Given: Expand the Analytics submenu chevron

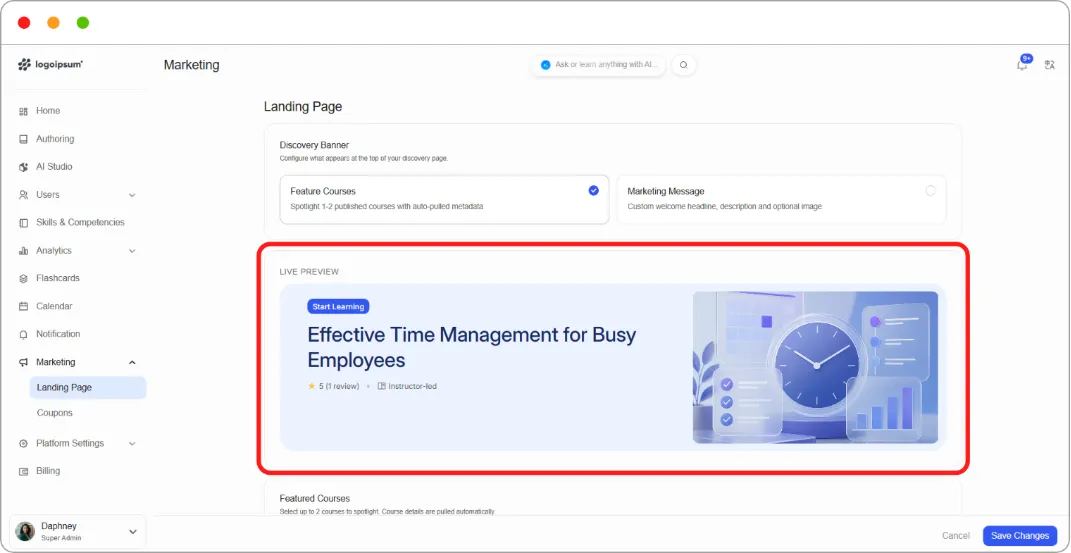Looking at the screenshot, I should (133, 251).
